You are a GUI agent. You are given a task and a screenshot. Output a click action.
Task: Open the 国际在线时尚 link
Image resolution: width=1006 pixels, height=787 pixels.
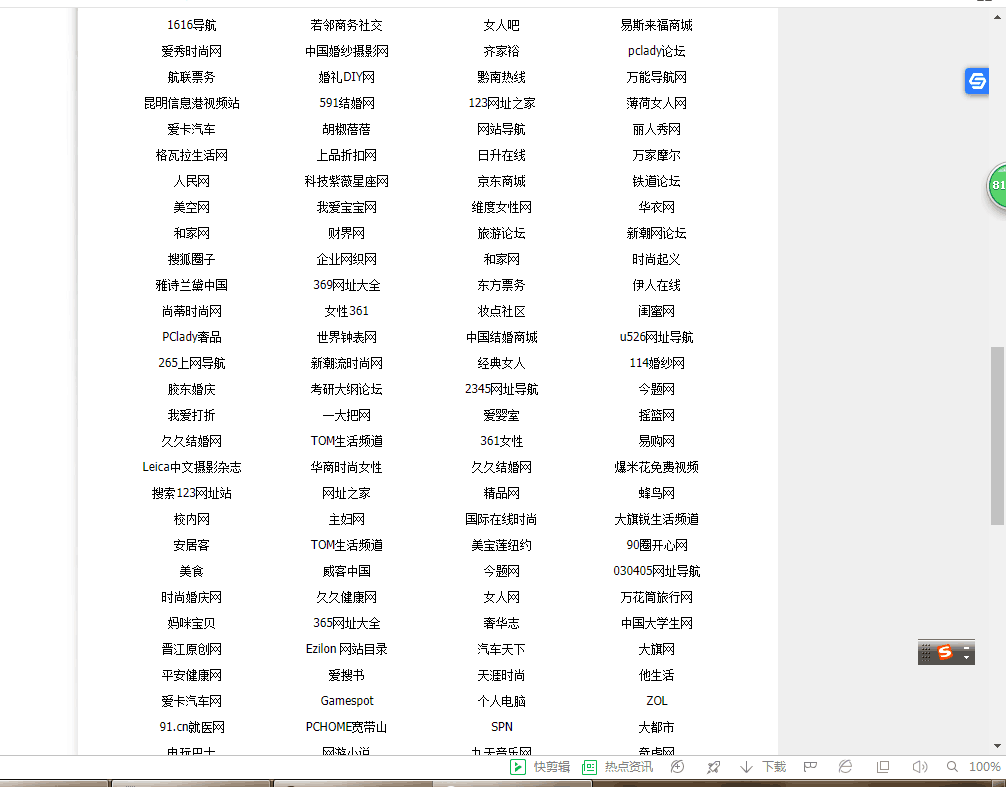[x=501, y=519]
